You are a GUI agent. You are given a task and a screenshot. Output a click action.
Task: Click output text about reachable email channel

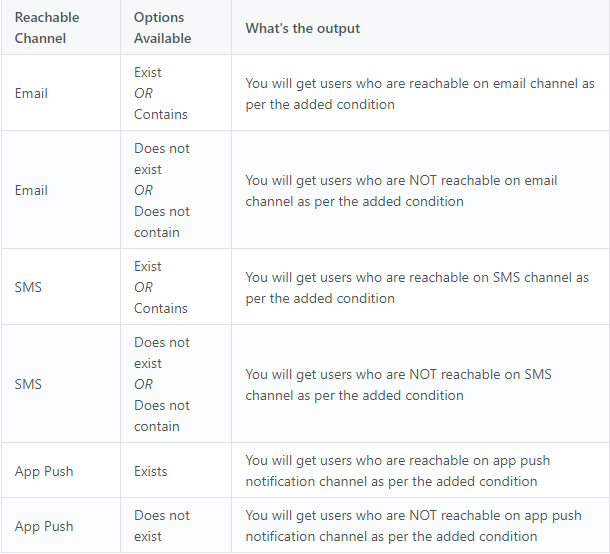(420, 94)
